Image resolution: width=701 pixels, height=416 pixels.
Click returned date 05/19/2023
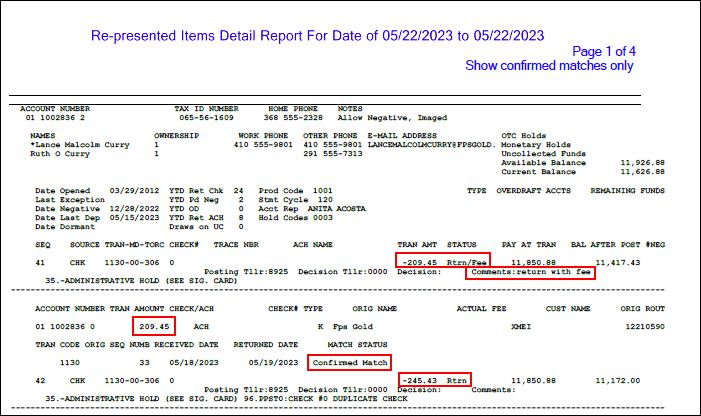pyautogui.click(x=273, y=363)
